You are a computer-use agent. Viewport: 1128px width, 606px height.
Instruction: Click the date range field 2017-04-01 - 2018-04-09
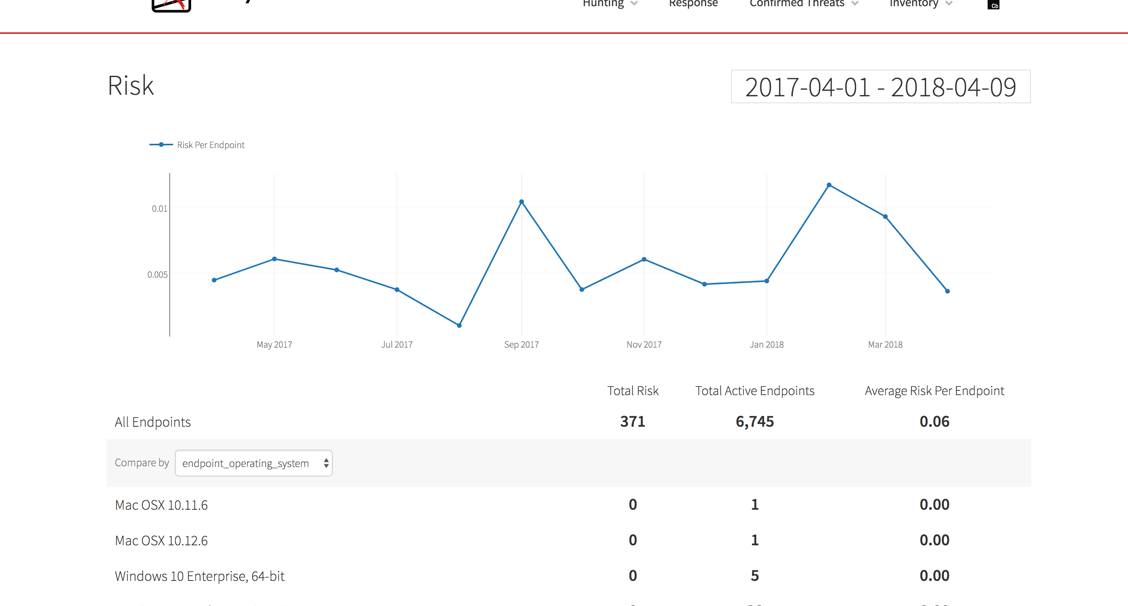click(x=880, y=87)
